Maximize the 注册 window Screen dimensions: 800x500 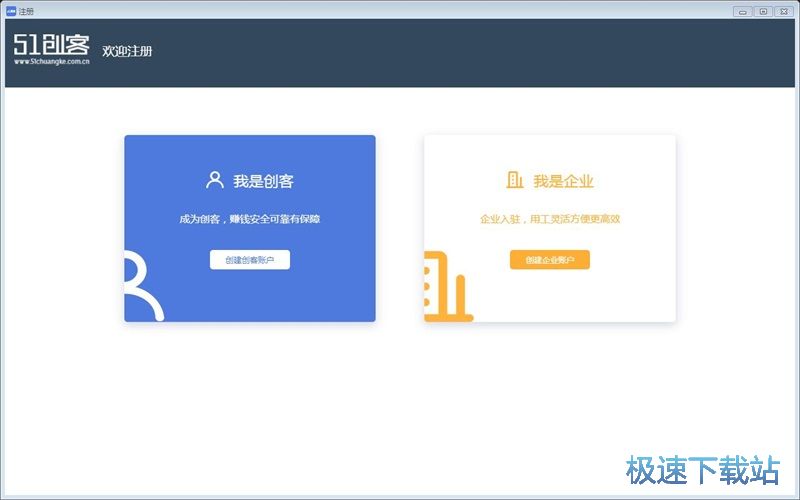pos(763,11)
